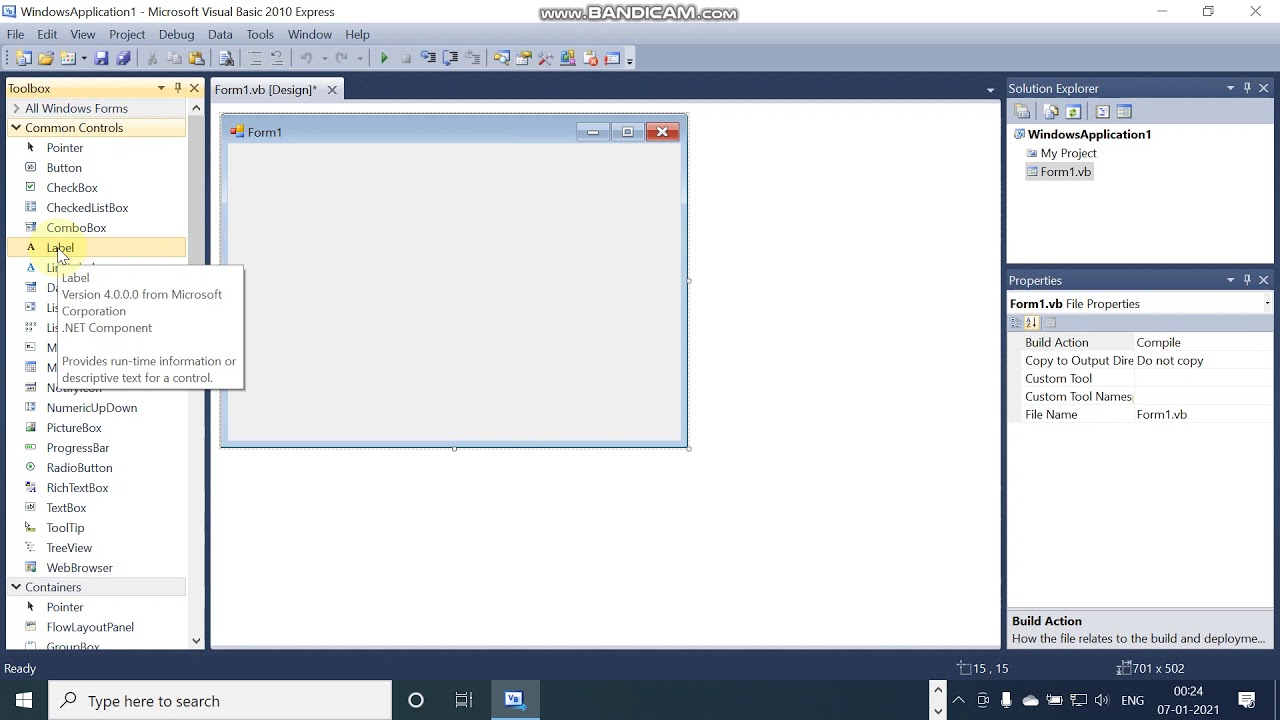
Task: Click the Properties icon in Solution Explorer toolbar
Action: [x=1022, y=112]
